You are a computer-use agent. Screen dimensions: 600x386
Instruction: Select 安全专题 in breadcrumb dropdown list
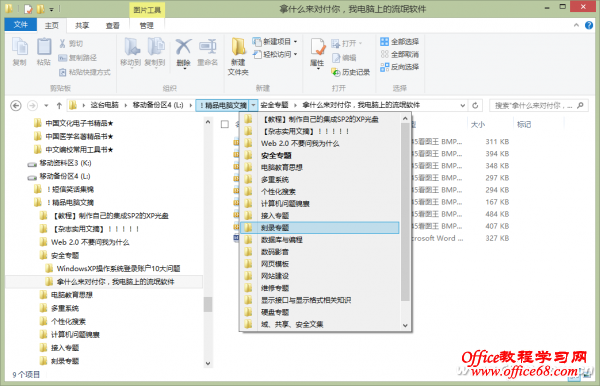click(x=320, y=155)
